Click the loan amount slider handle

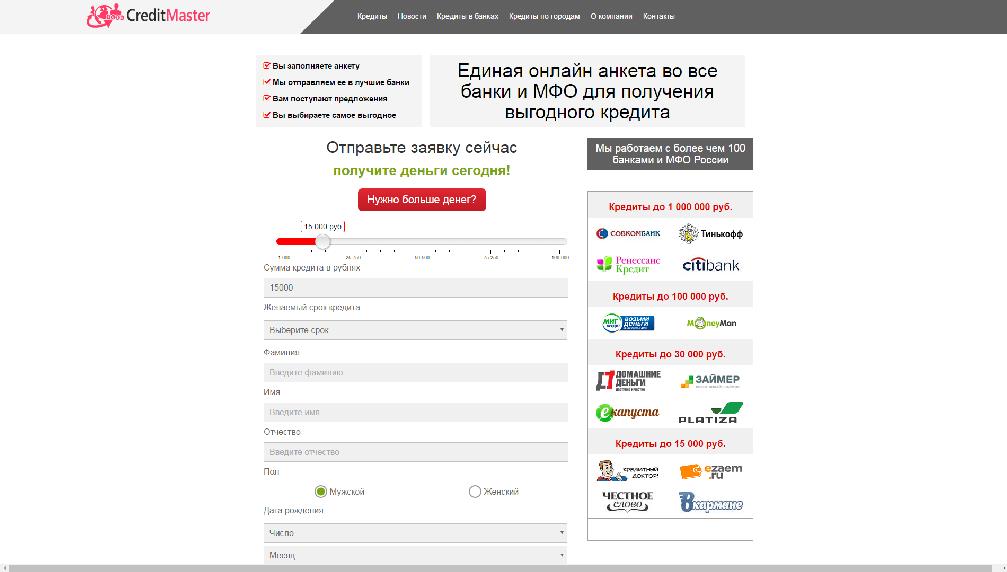click(323, 241)
